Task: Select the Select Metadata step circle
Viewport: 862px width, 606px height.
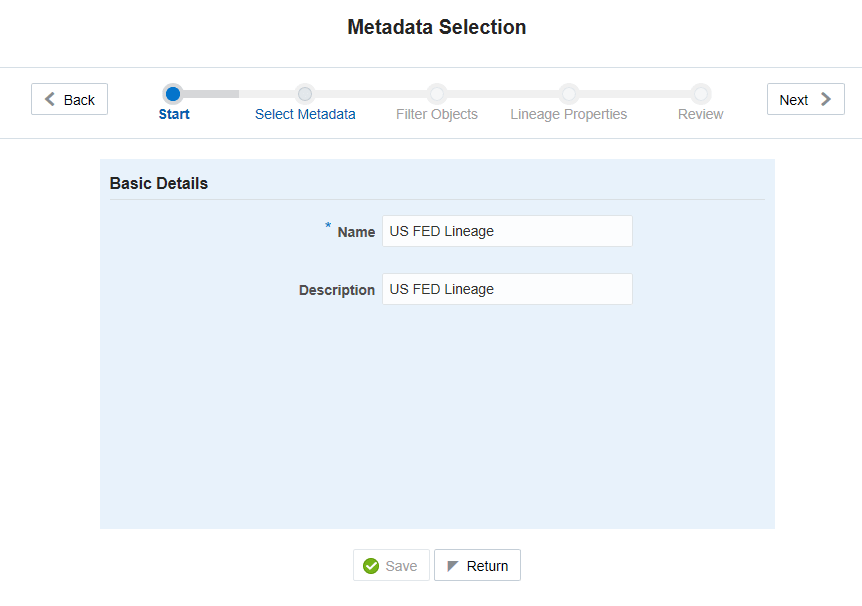Action: 305,94
